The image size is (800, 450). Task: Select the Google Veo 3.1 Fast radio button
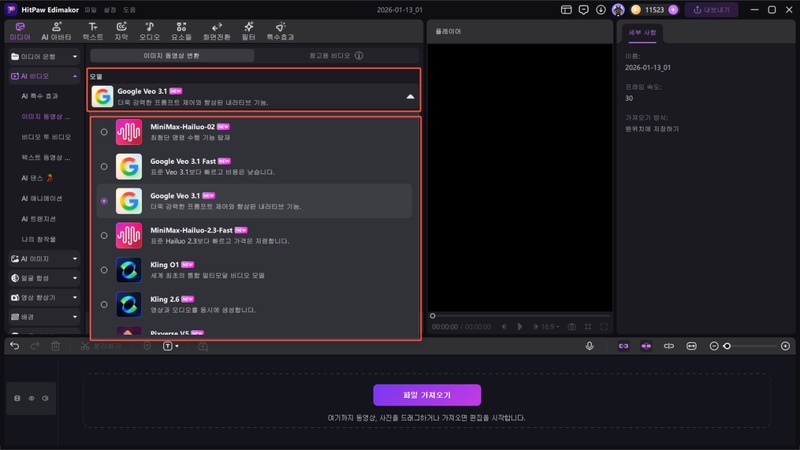tap(104, 166)
